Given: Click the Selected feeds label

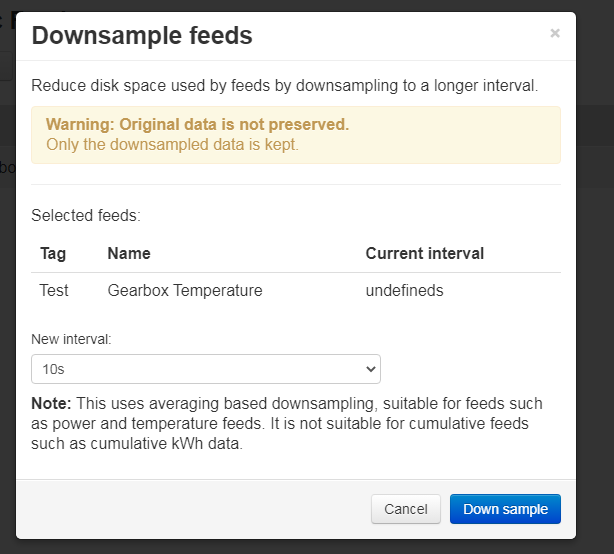Looking at the screenshot, I should [x=86, y=215].
